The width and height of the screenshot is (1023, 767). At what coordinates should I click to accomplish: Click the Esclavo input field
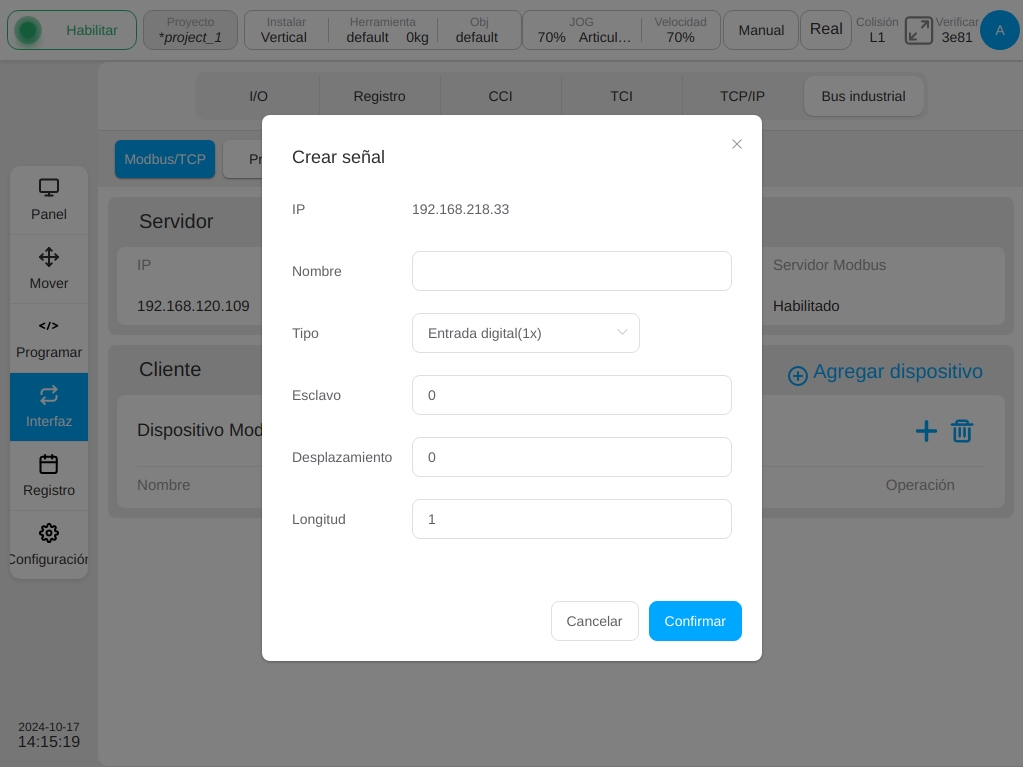point(572,395)
